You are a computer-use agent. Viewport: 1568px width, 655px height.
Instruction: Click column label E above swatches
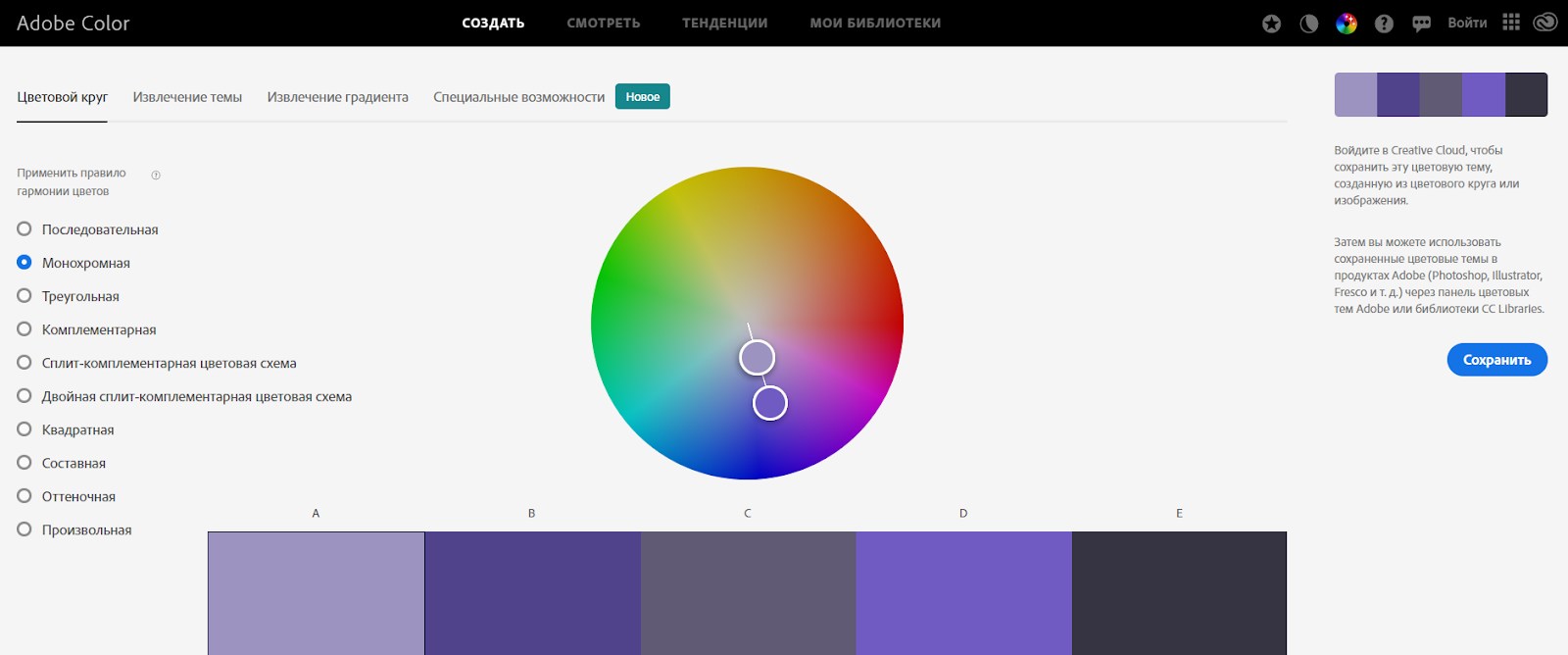pyautogui.click(x=1179, y=513)
